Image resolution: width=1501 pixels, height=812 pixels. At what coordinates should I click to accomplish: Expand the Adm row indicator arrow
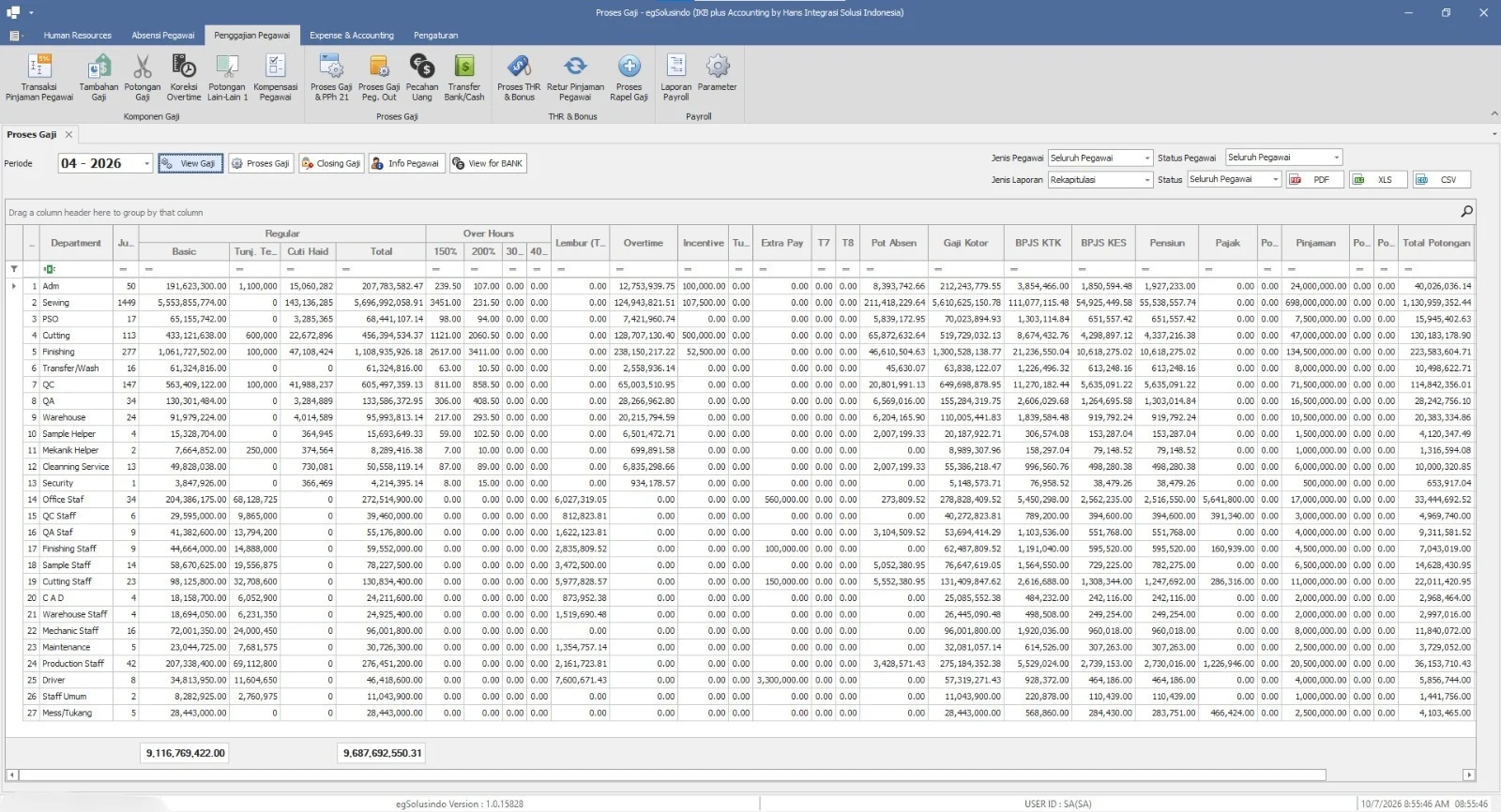point(13,286)
